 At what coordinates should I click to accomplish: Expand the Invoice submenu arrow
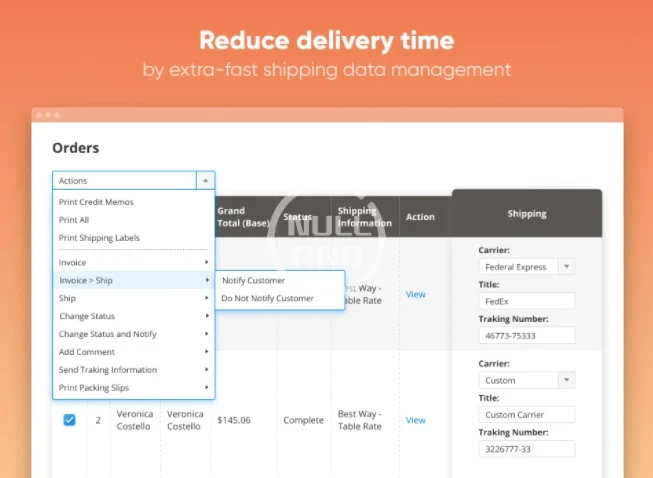(207, 262)
